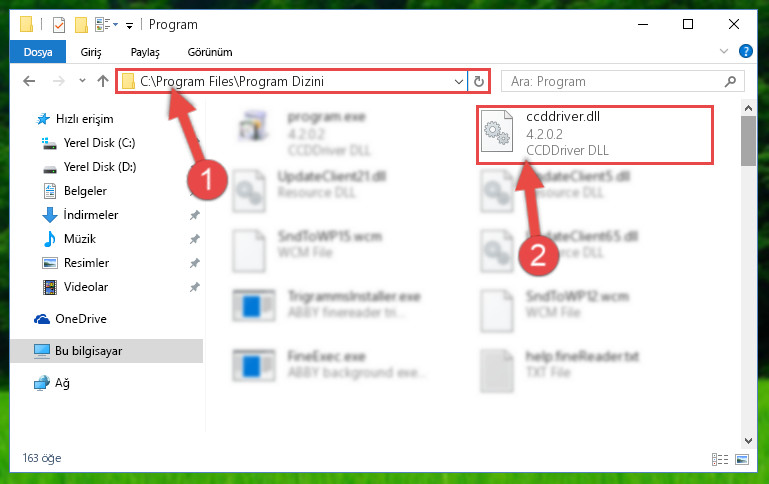
Task: Open the Görünüm ribbon tab
Action: 210,52
